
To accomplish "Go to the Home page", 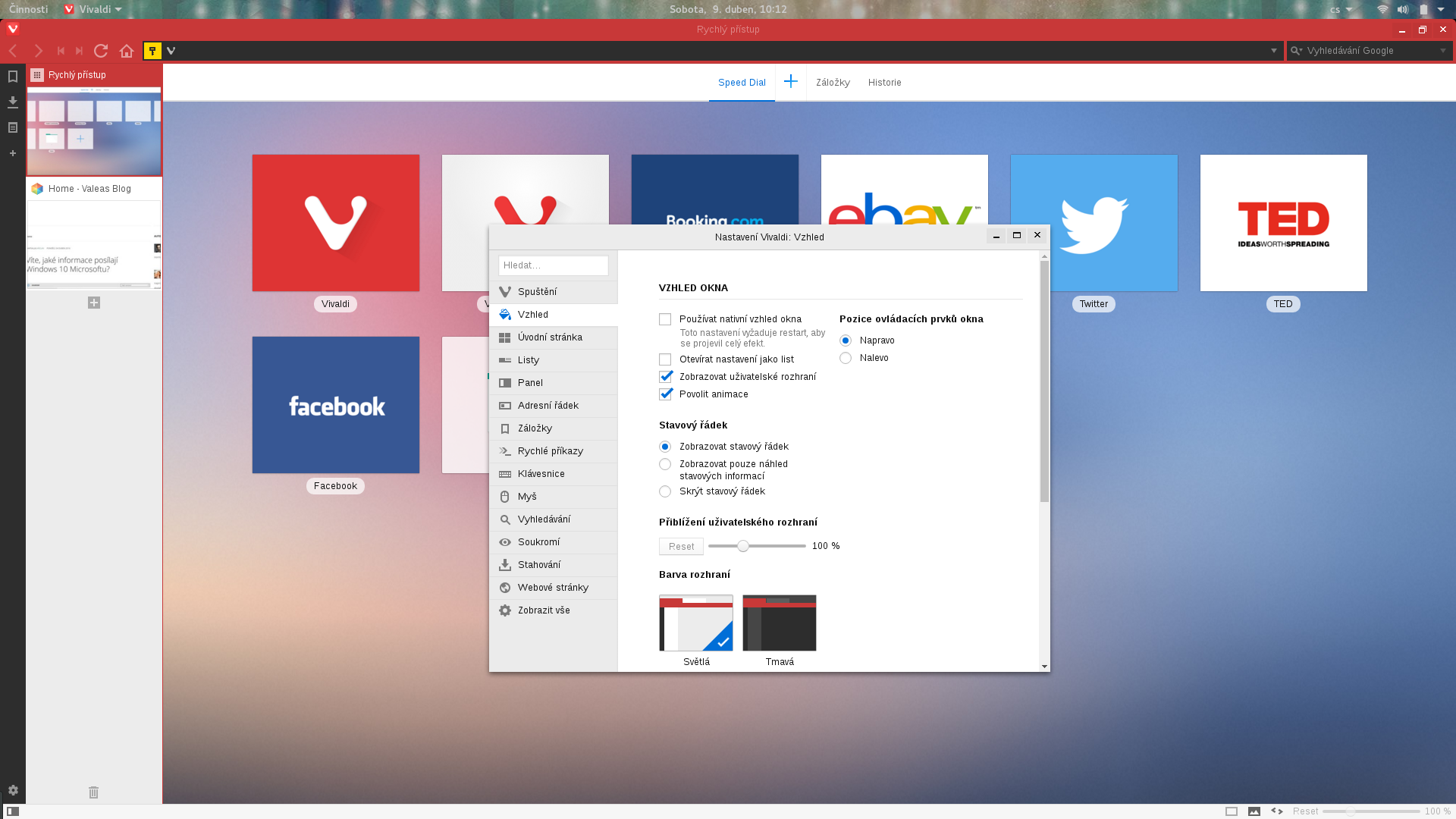I will tap(127, 51).
